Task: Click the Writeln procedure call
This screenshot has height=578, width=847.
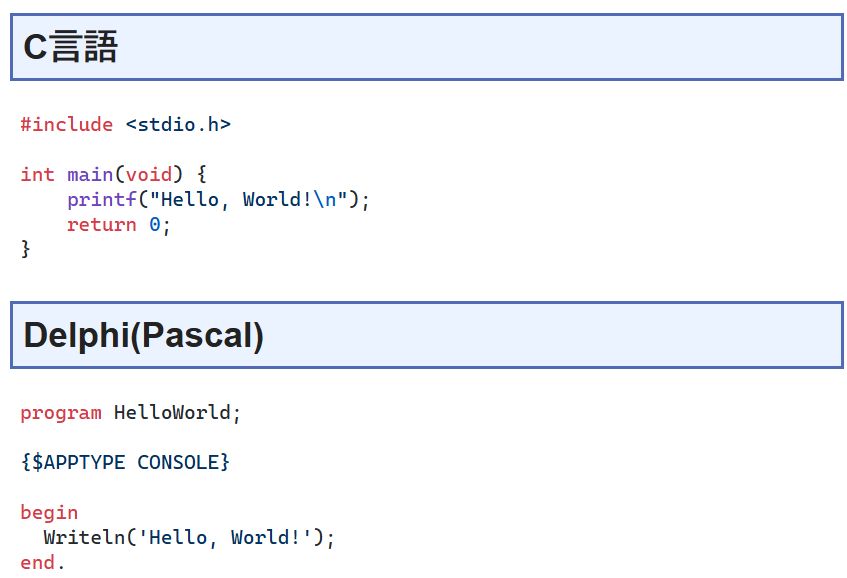Action: [84, 538]
